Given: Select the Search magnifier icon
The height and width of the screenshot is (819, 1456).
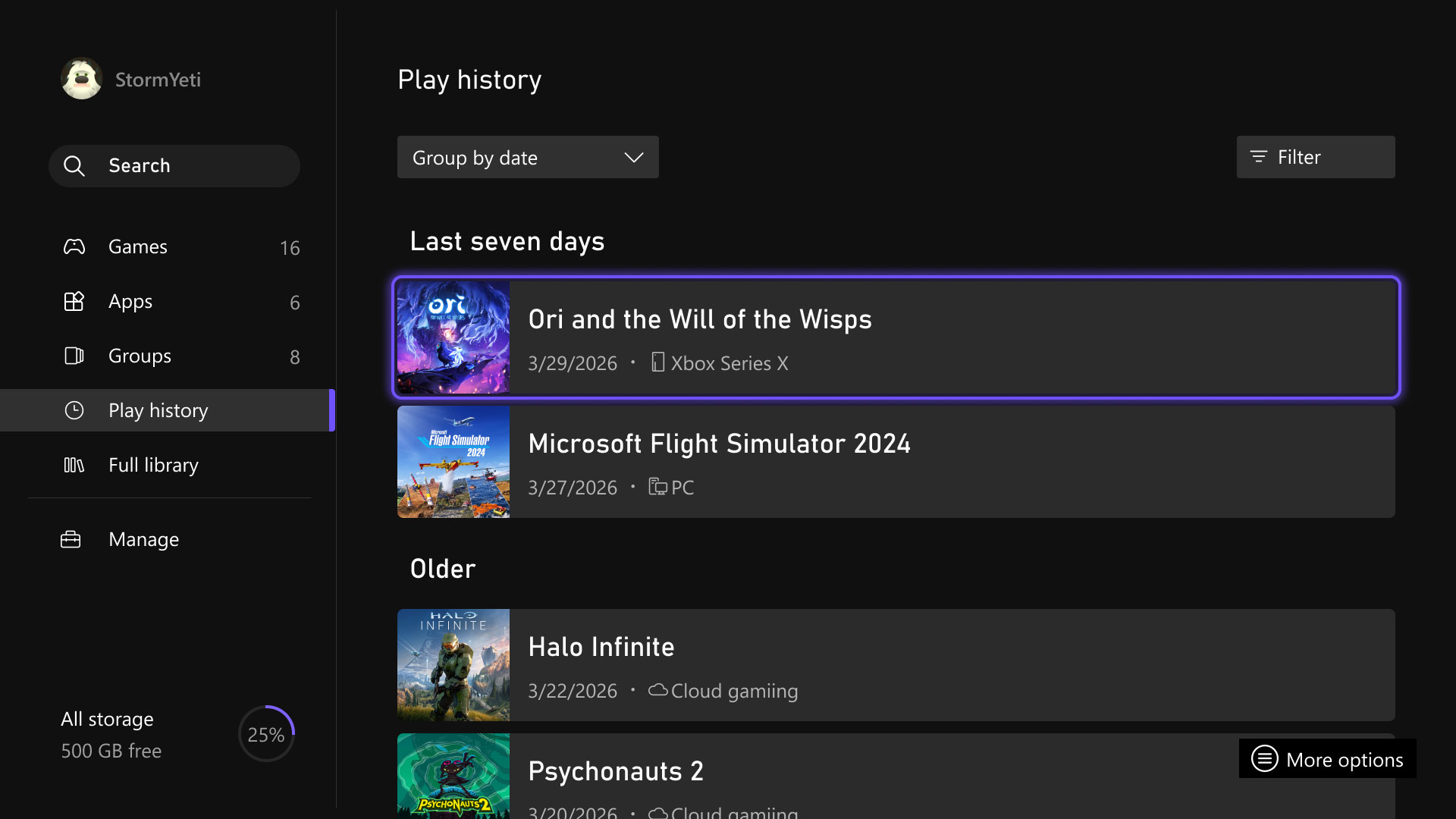Looking at the screenshot, I should pyautogui.click(x=74, y=165).
